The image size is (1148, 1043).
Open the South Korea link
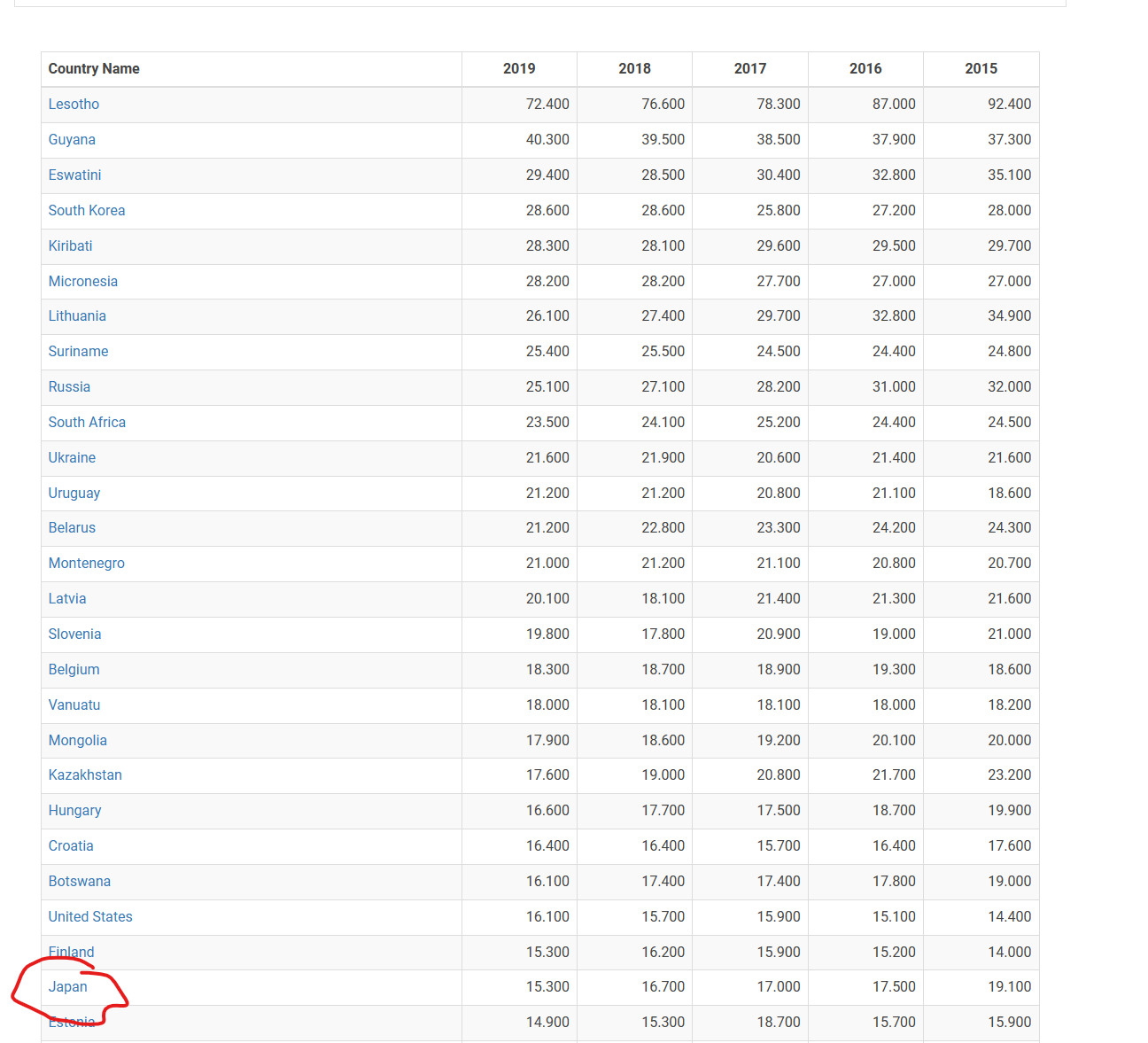pyautogui.click(x=87, y=210)
